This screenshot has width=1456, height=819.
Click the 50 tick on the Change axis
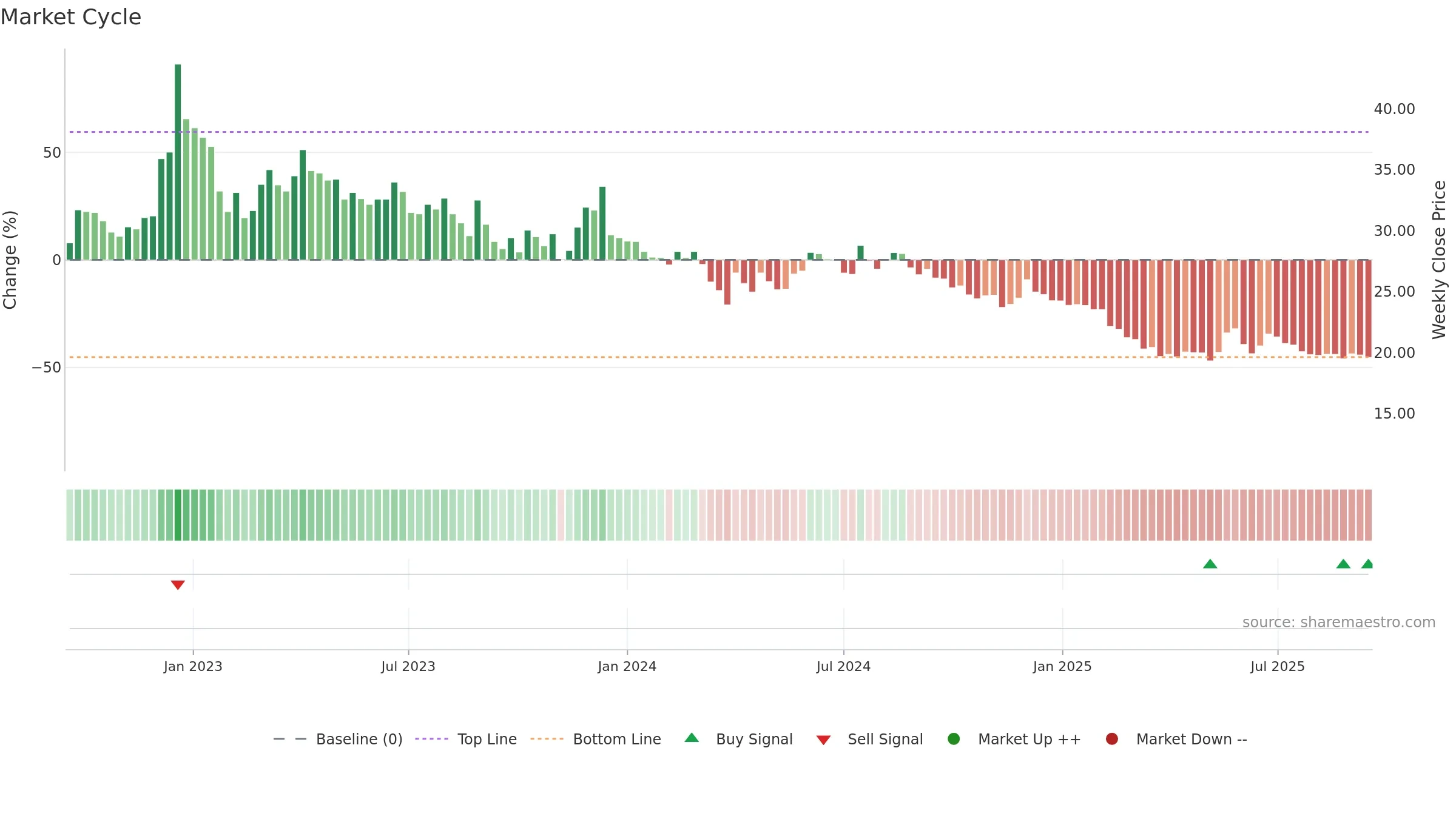[52, 153]
